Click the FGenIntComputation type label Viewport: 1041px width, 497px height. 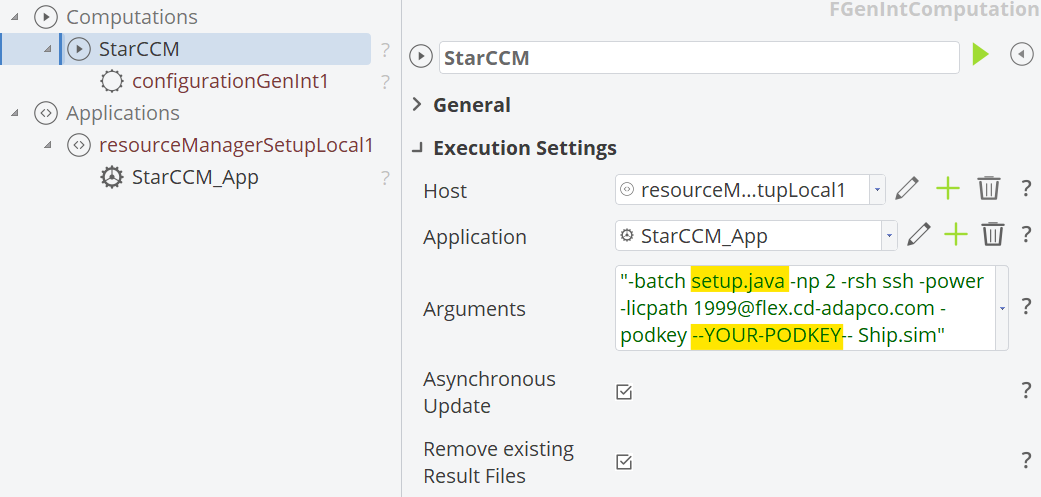[x=935, y=9]
